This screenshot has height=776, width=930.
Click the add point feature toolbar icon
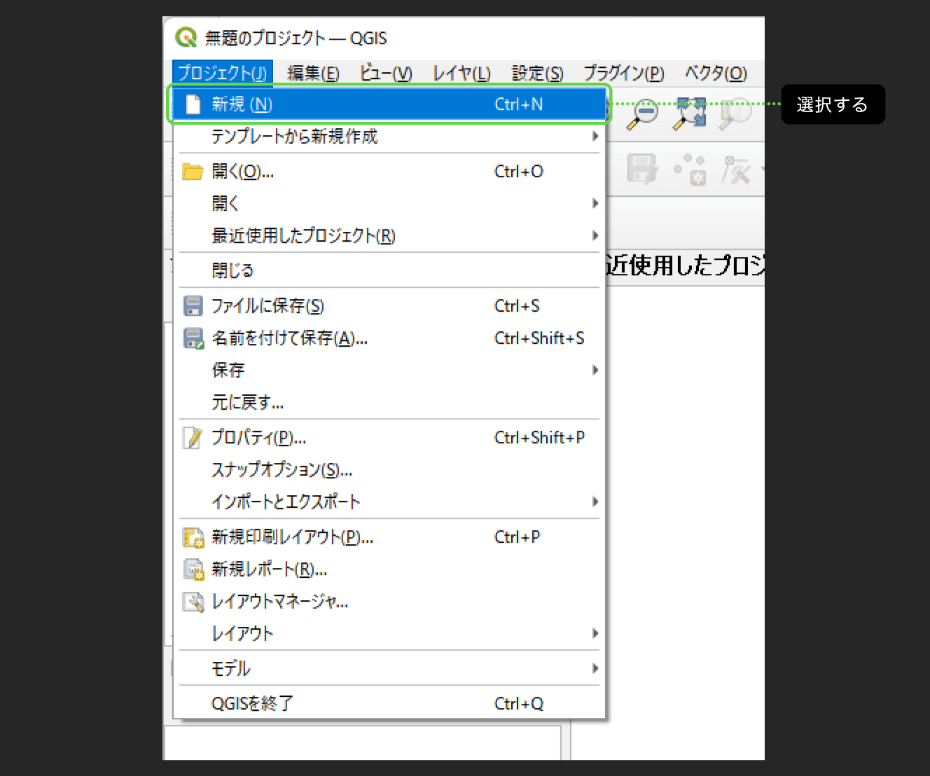pyautogui.click(x=690, y=170)
